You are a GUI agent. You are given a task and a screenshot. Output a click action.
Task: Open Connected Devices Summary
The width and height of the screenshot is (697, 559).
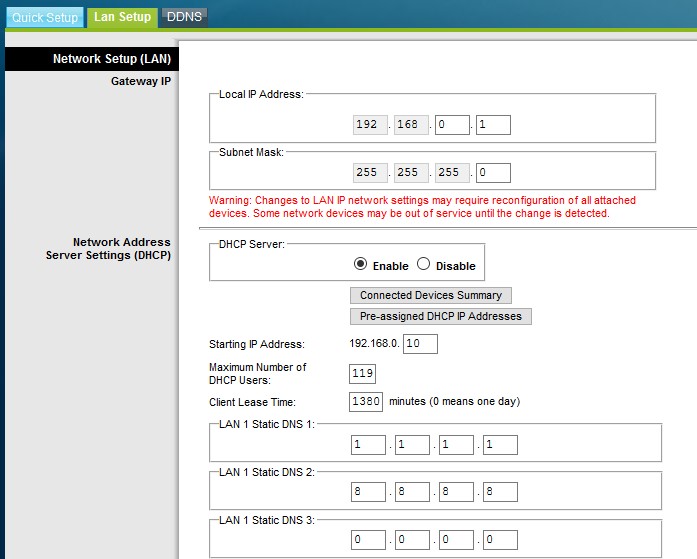pos(431,295)
